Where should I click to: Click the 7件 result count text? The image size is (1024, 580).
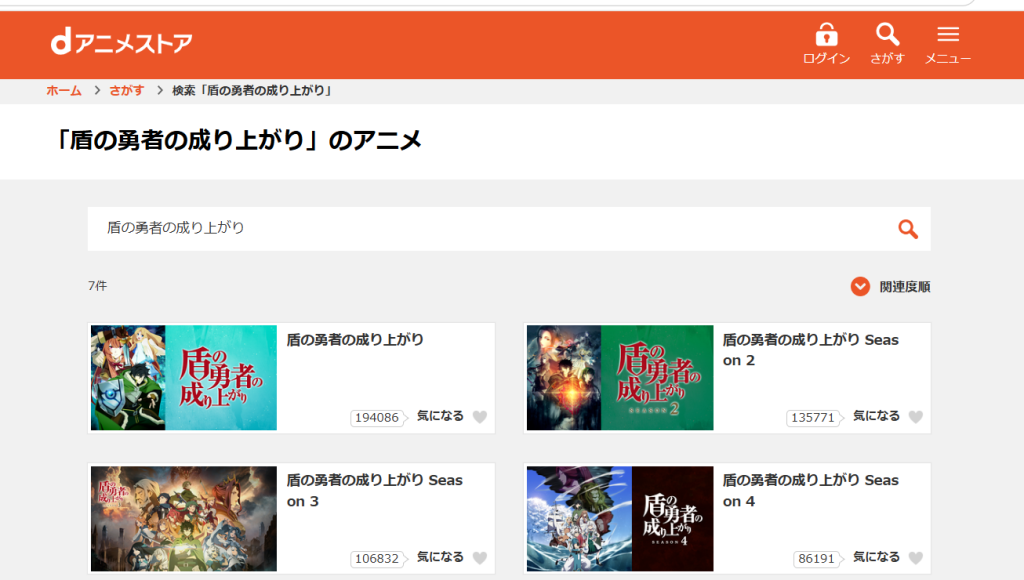click(97, 285)
